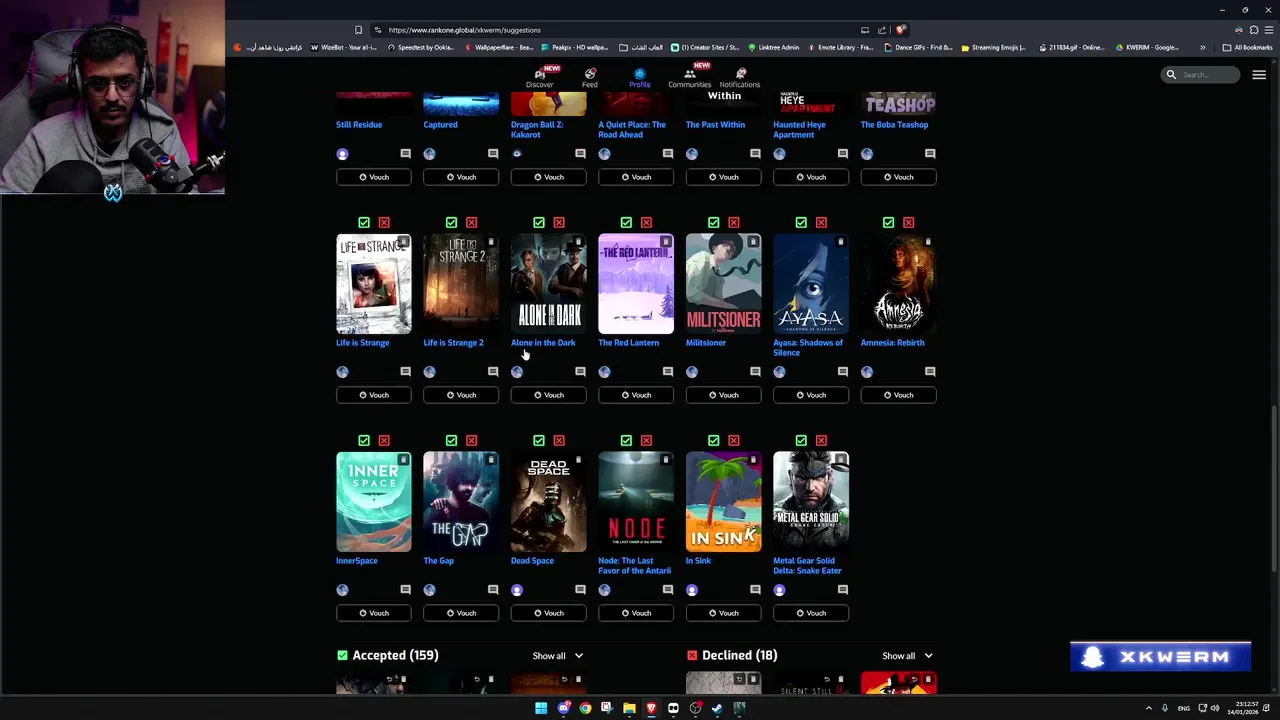Open comment icon under Still Residue
Image resolution: width=1280 pixels, height=720 pixels.
(x=405, y=154)
